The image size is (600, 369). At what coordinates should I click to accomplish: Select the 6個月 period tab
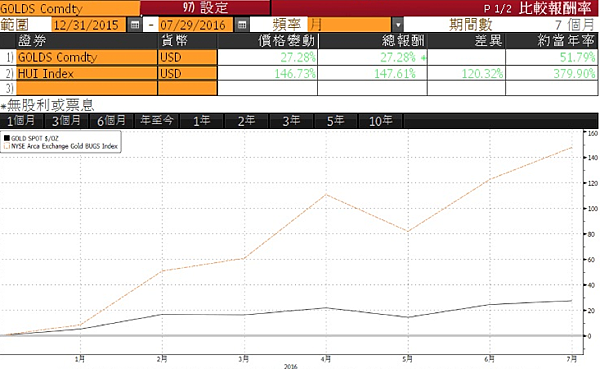(x=111, y=121)
